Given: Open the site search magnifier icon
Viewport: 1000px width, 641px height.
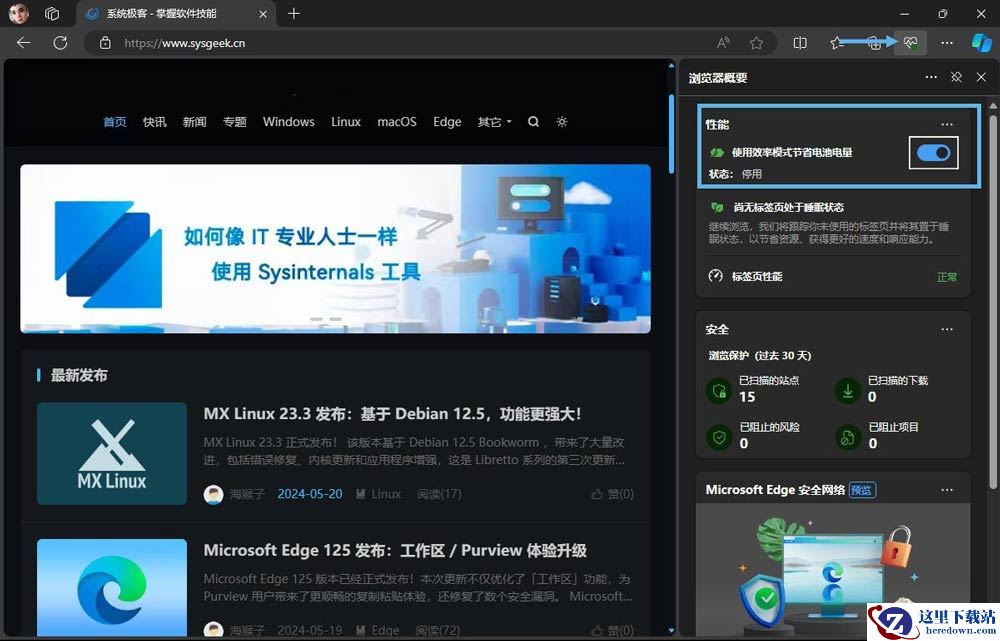Looking at the screenshot, I should (x=533, y=122).
